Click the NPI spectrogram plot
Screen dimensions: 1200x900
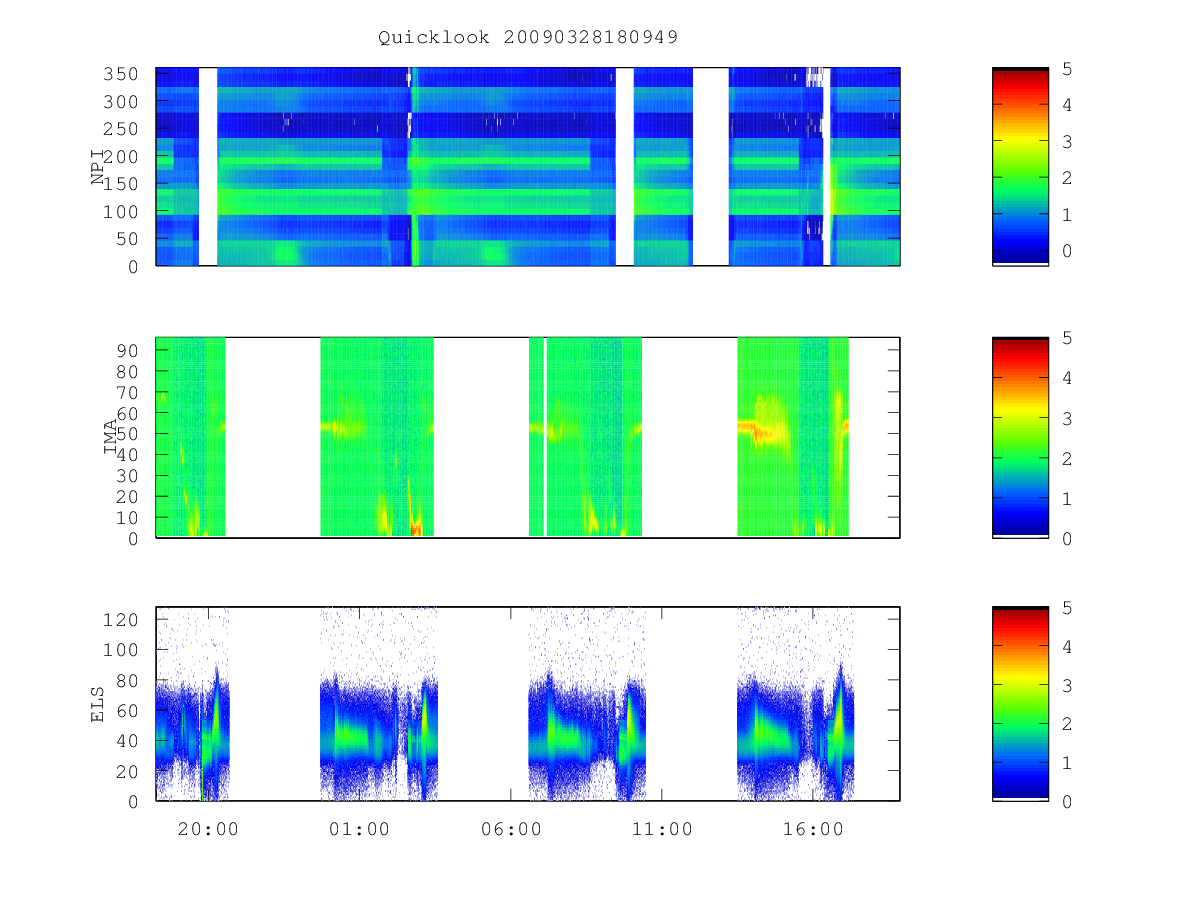pyautogui.click(x=528, y=167)
